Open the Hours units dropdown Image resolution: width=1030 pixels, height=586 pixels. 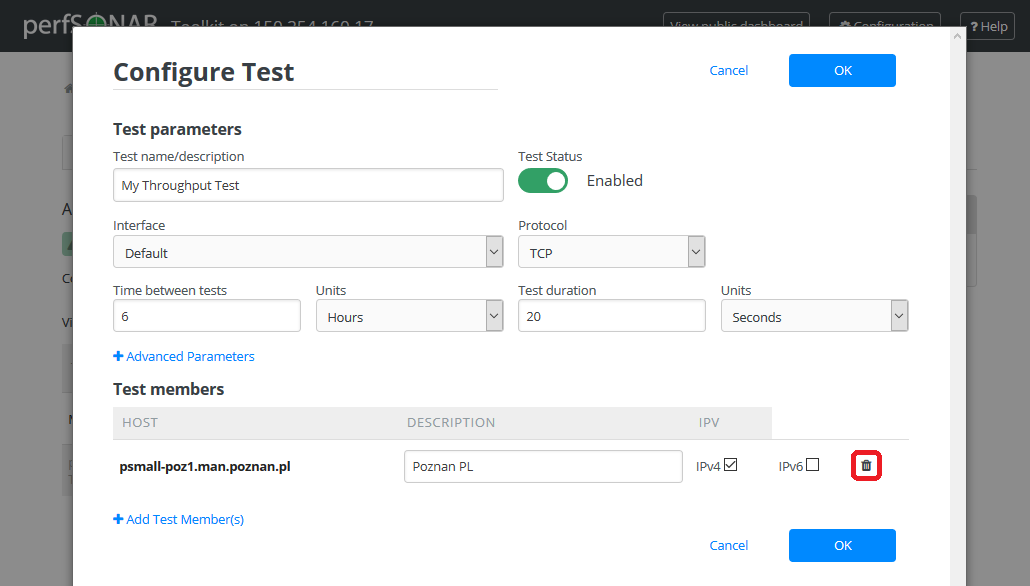pyautogui.click(x=409, y=316)
